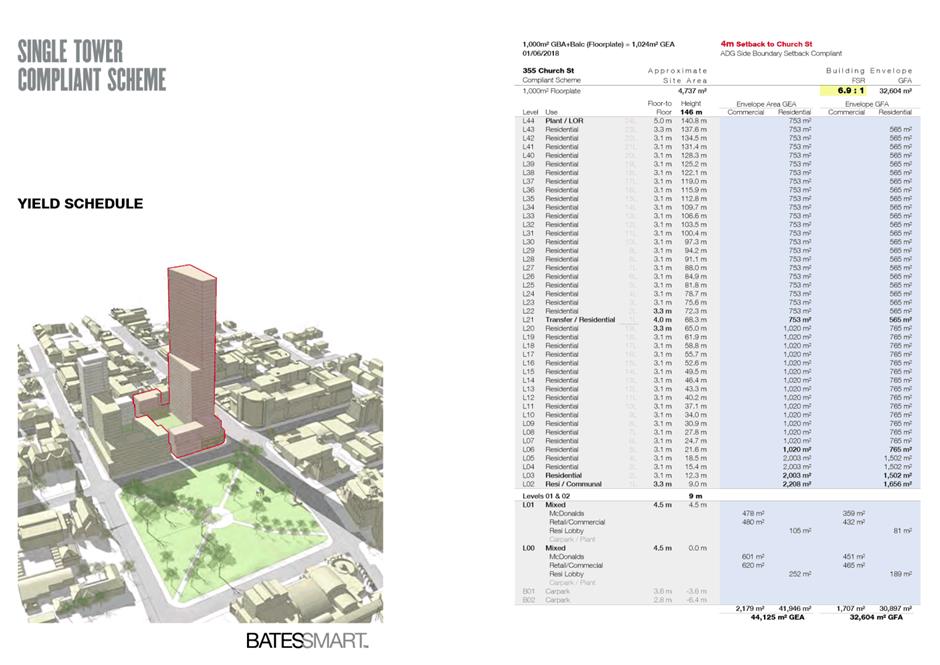Image resolution: width=940 pixels, height=665 pixels.
Task: Click the residential GEA subtotal '41,946 m²'
Action: click(x=795, y=609)
